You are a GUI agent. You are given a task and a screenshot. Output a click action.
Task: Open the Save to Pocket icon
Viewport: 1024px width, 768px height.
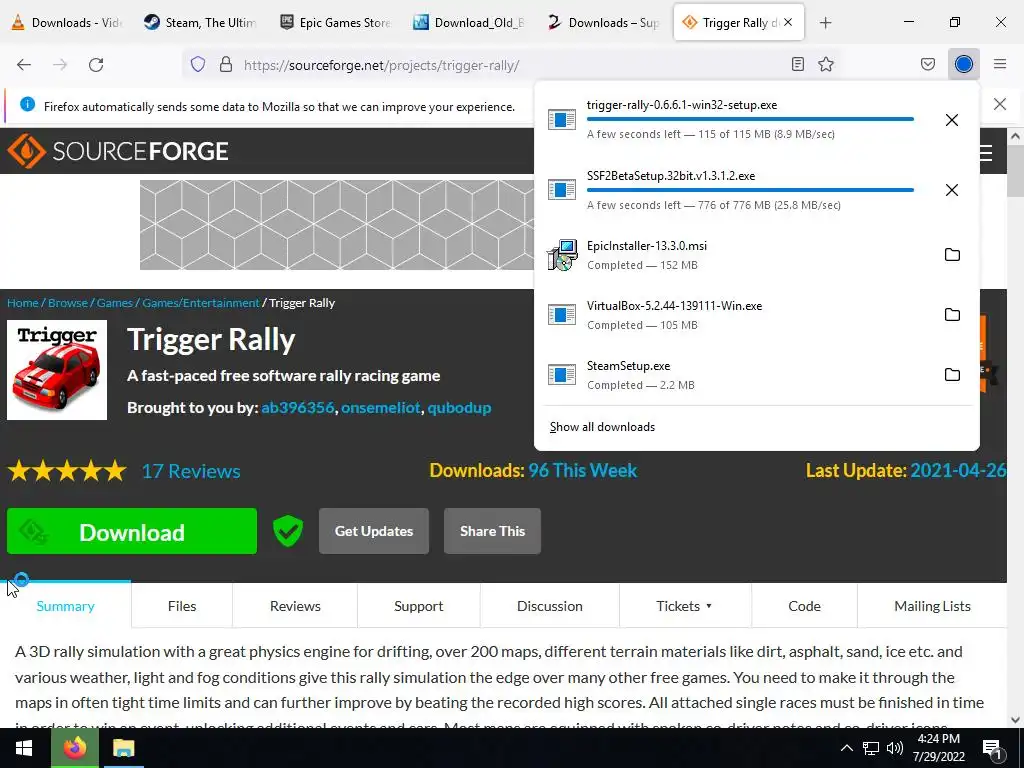[928, 64]
